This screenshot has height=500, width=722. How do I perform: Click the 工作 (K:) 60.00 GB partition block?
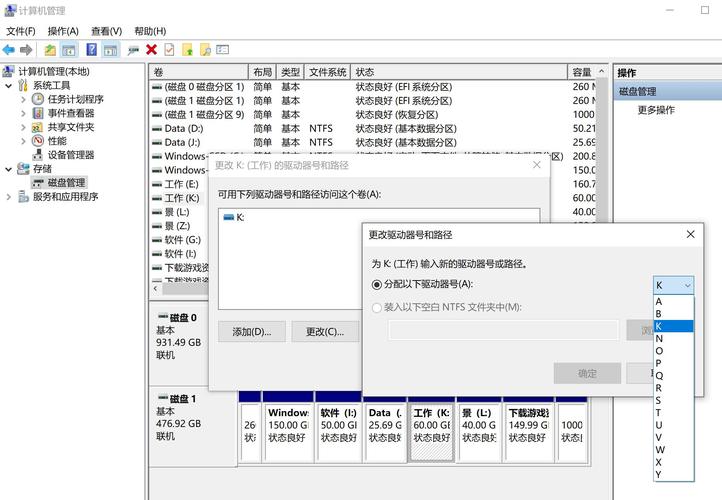tap(431, 432)
